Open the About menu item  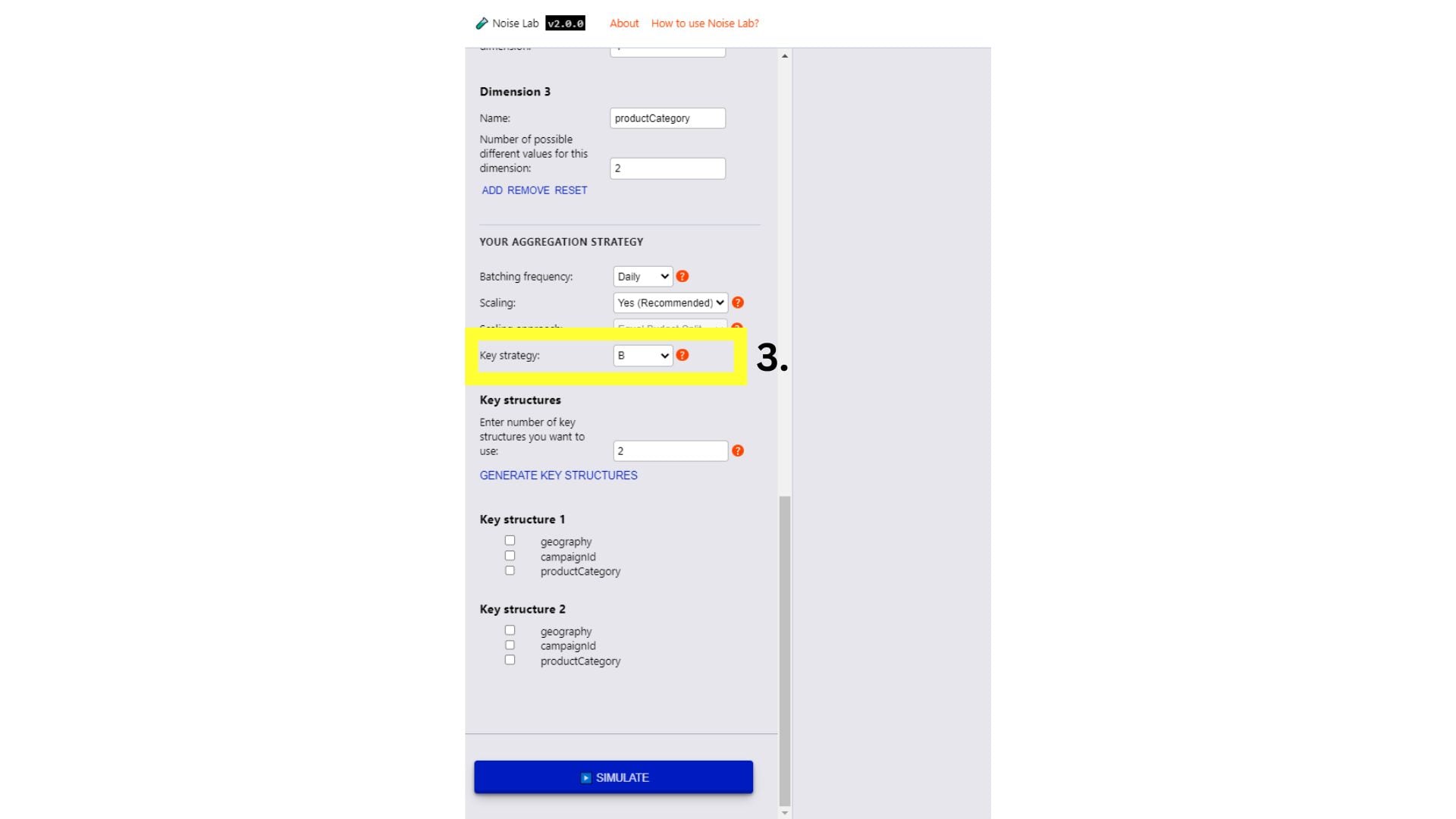622,22
